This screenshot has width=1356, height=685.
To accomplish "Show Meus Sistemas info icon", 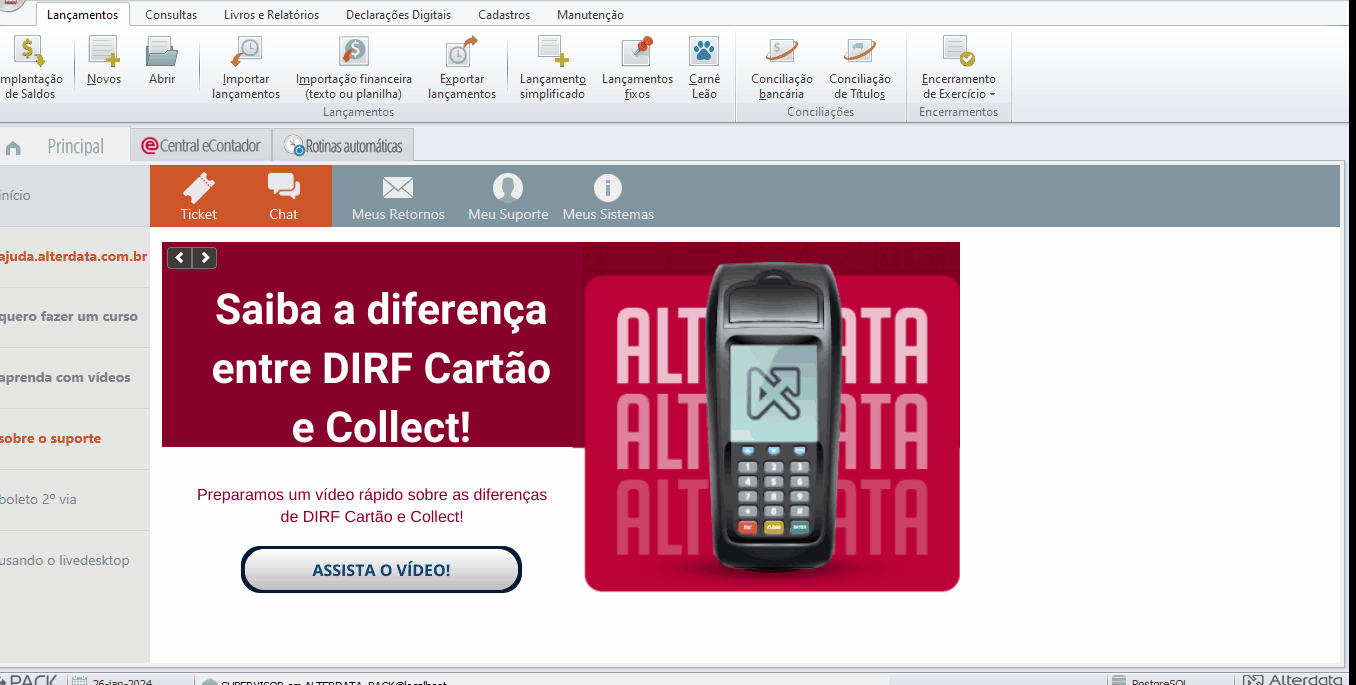I will (x=608, y=196).
